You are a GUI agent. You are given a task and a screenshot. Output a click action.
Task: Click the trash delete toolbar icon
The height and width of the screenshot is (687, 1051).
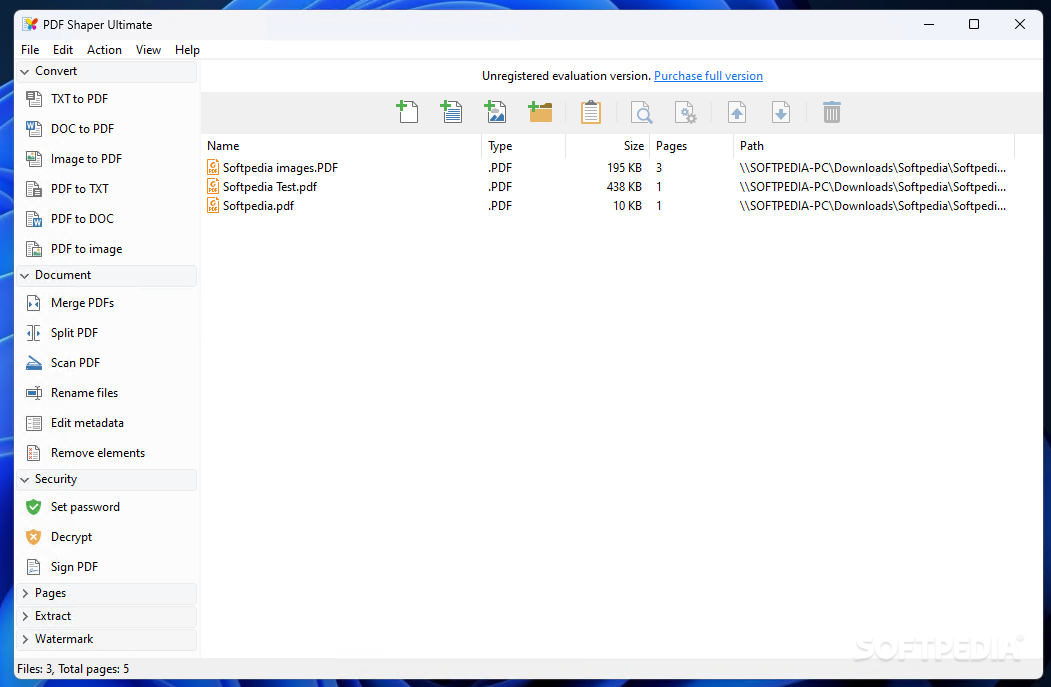click(832, 112)
